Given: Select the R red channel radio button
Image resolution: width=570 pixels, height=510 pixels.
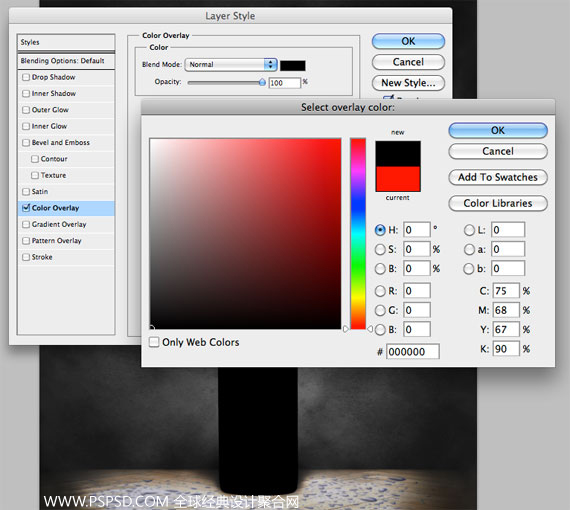Looking at the screenshot, I should (x=380, y=291).
